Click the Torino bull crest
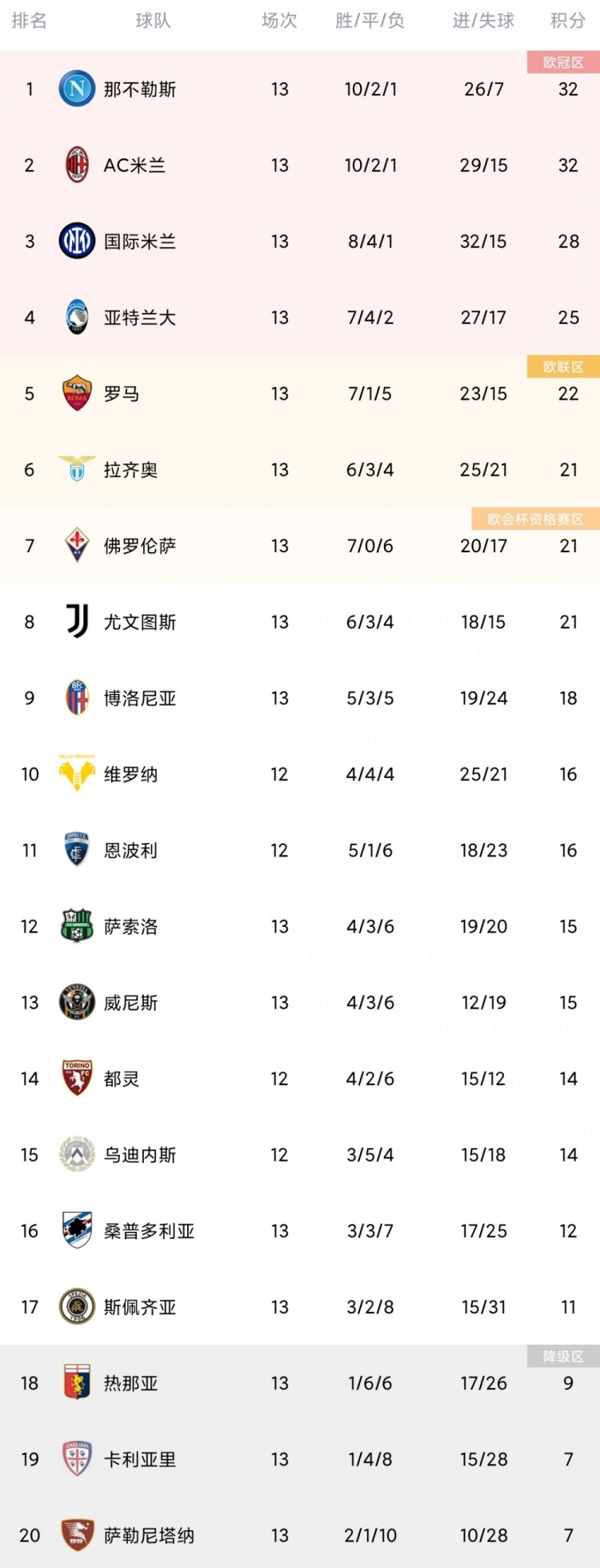Viewport: 600px width, 1568px height. click(78, 1078)
